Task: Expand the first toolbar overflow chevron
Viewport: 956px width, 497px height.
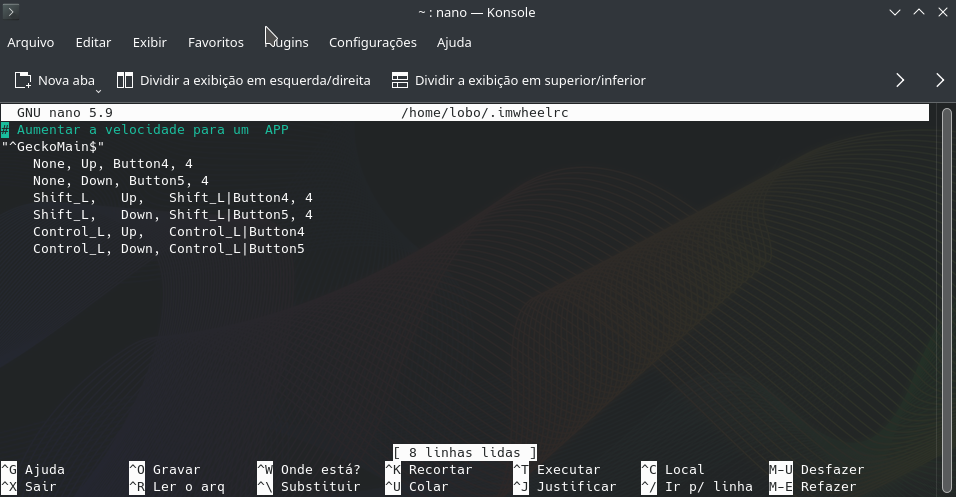Action: click(x=900, y=80)
